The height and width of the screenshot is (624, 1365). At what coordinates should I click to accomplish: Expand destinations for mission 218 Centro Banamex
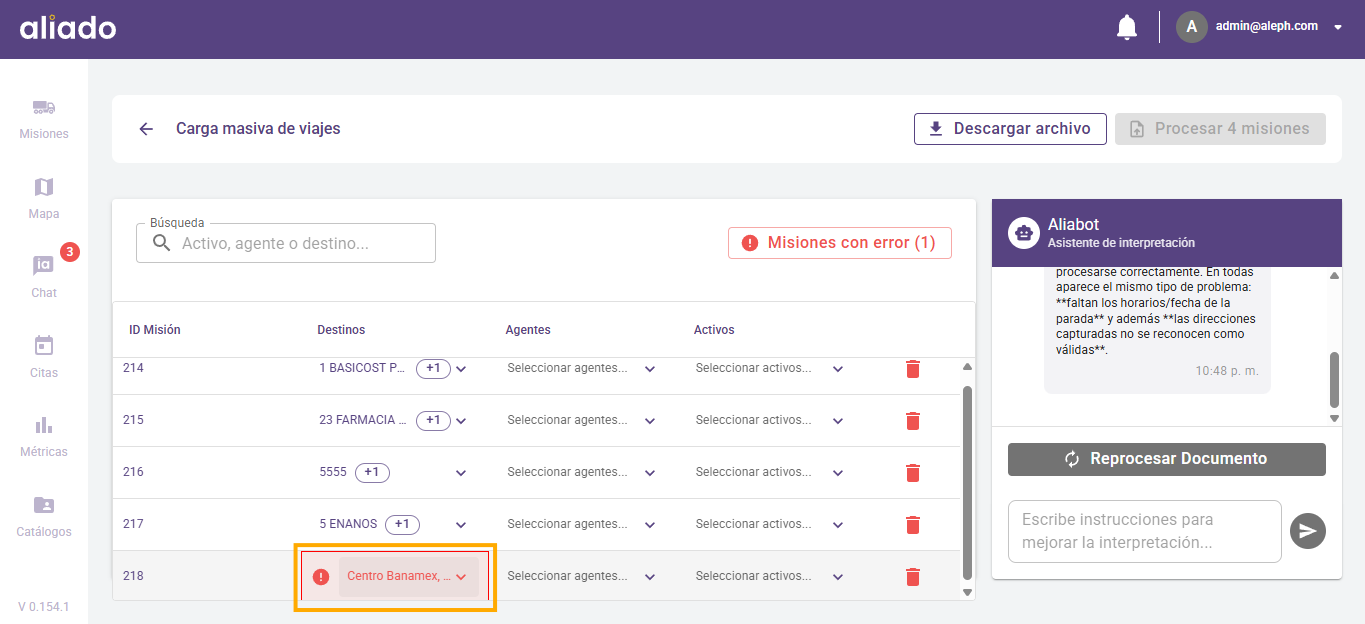(461, 577)
